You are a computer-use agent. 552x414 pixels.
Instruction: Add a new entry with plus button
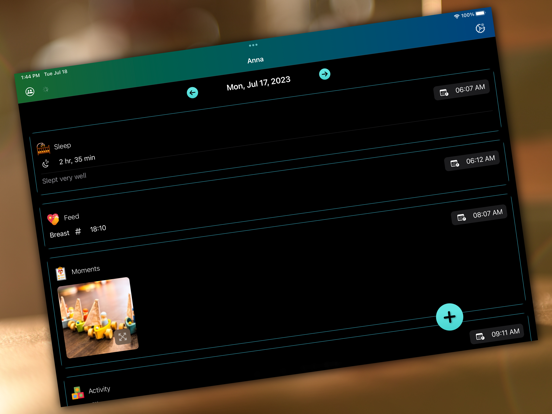click(450, 317)
